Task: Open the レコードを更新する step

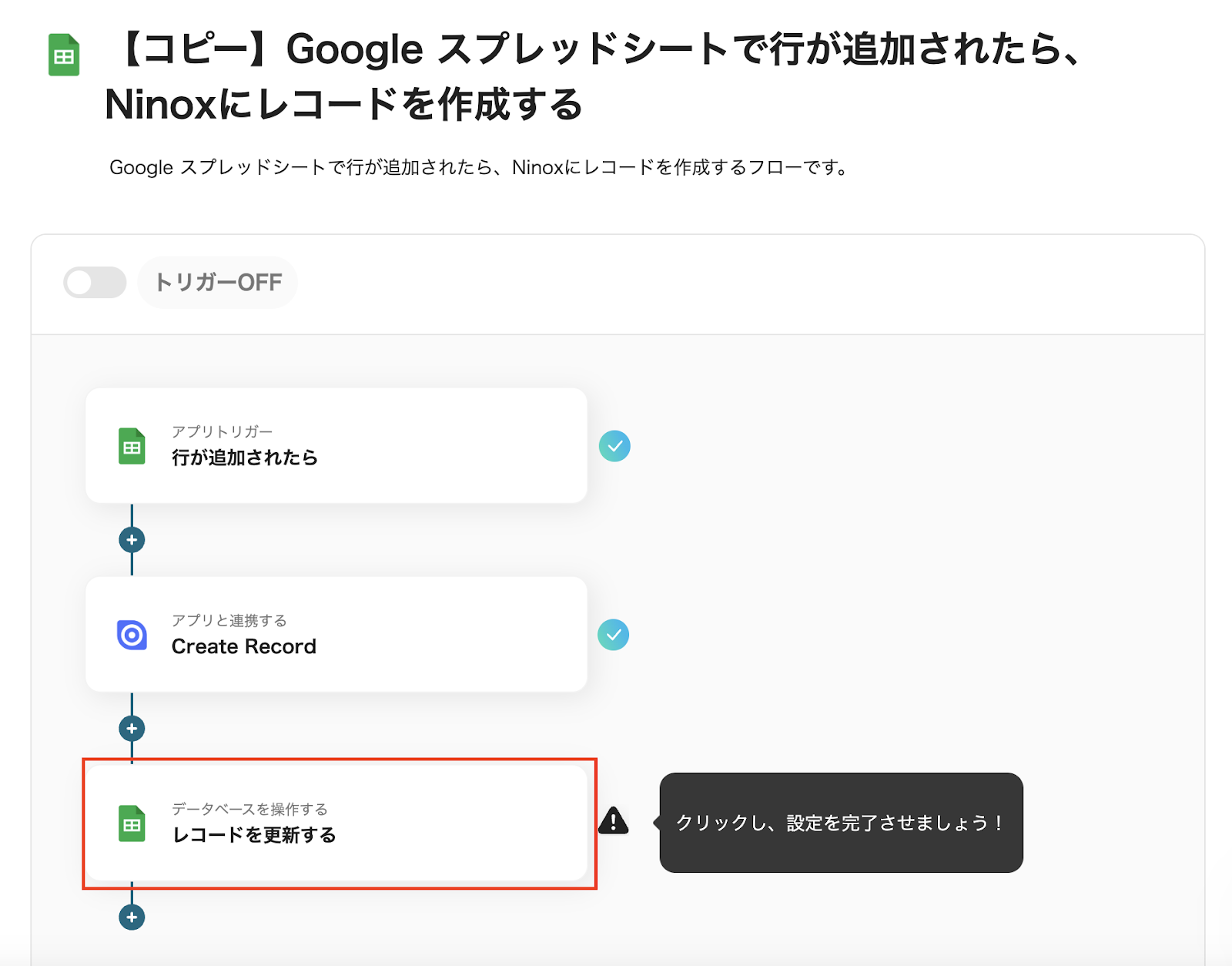Action: pyautogui.click(x=336, y=823)
